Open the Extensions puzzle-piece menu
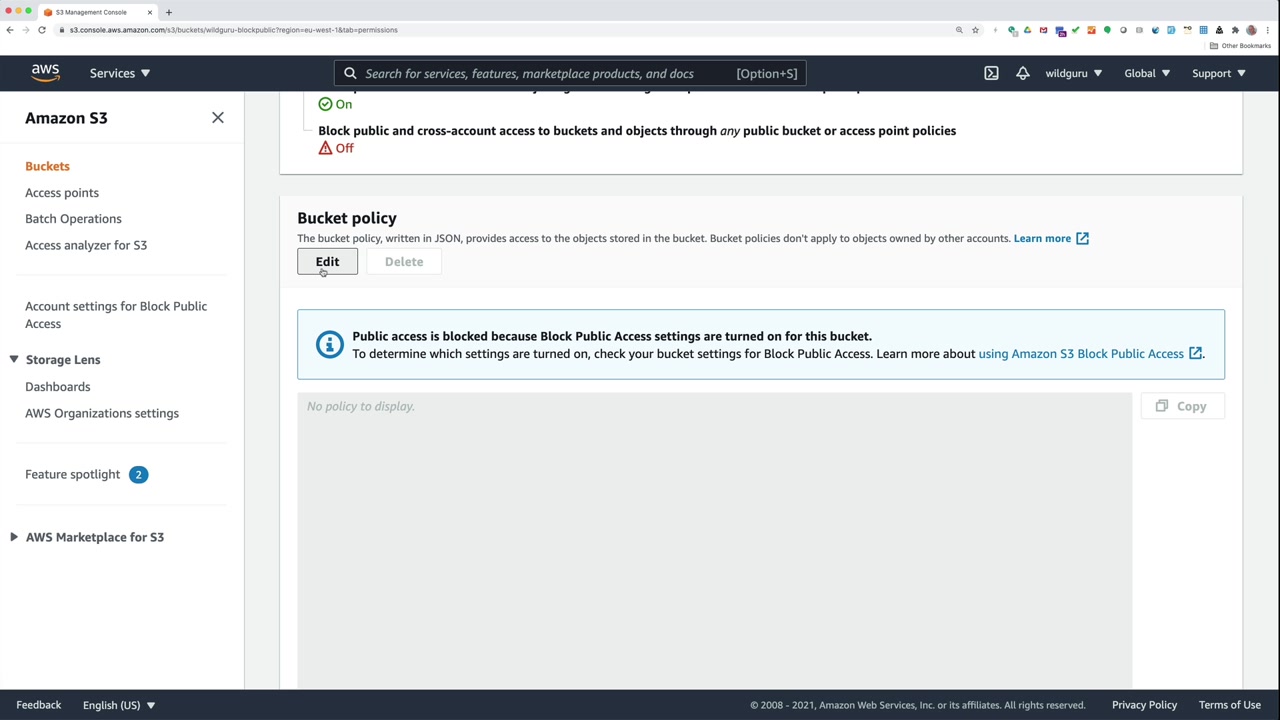This screenshot has height=720, width=1280. [x=1235, y=30]
